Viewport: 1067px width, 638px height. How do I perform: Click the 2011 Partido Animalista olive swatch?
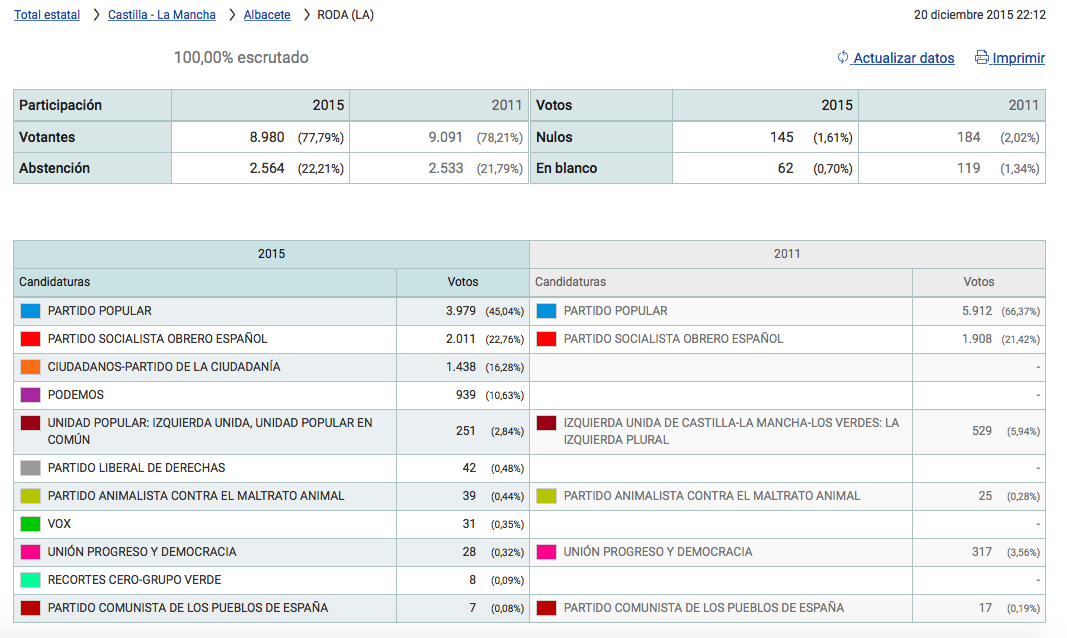click(x=546, y=496)
